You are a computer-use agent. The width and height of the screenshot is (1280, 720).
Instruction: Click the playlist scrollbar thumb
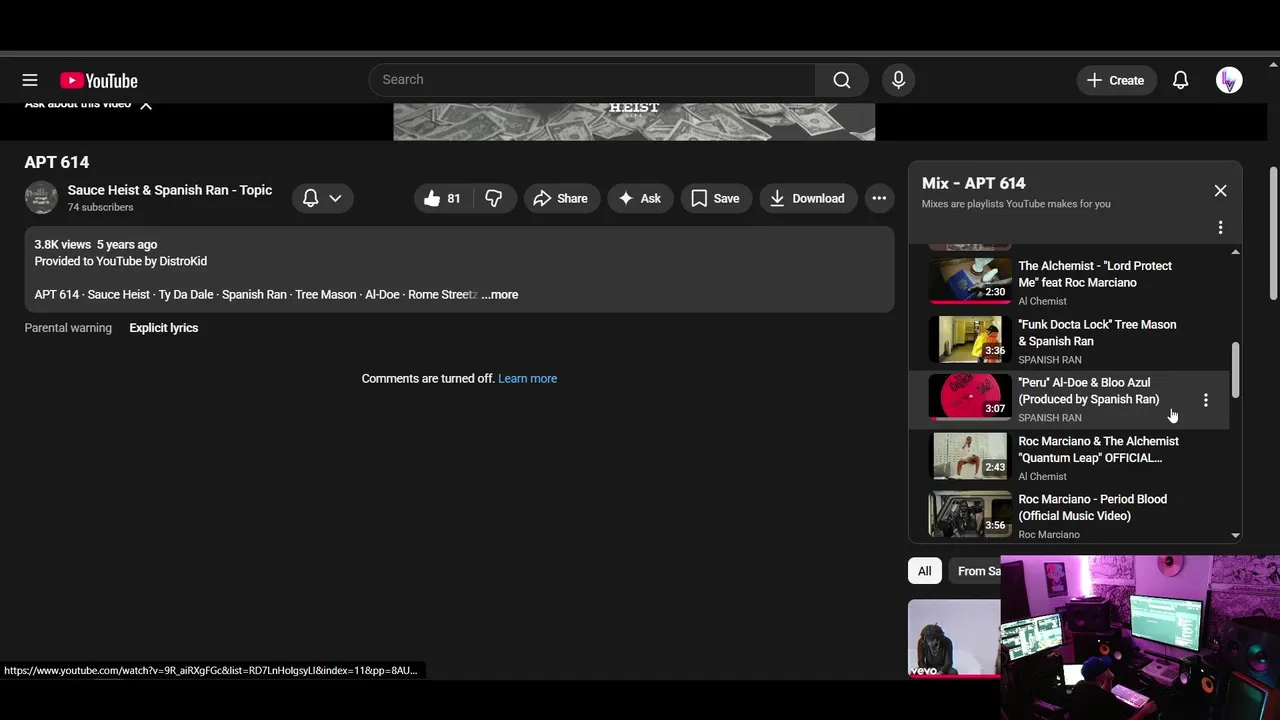1235,368
